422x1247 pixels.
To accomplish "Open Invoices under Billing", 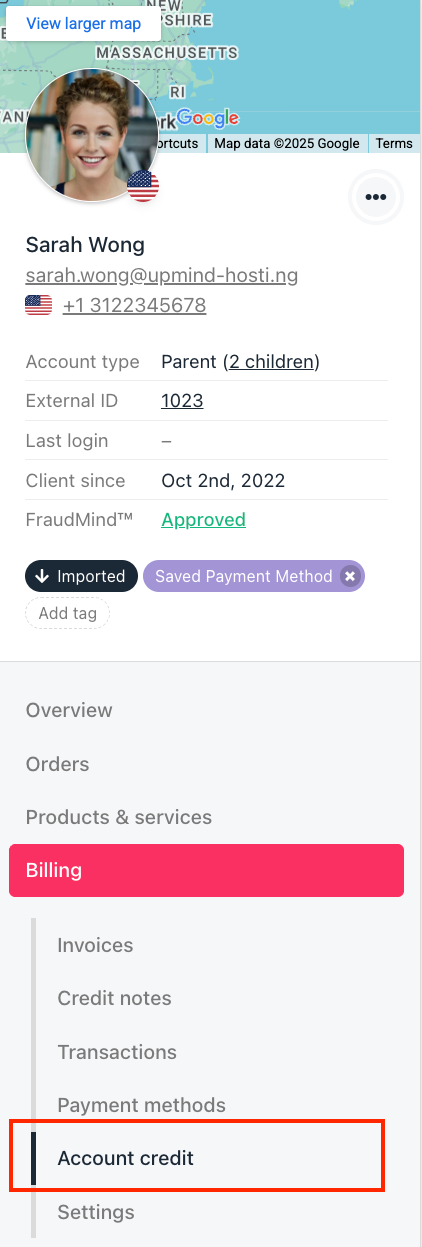I will click(x=95, y=945).
